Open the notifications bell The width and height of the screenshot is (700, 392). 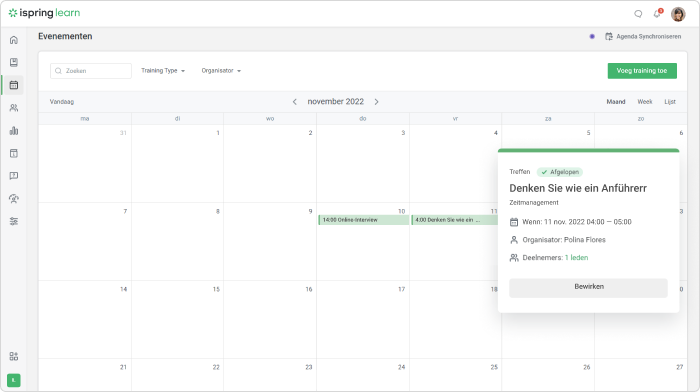(x=657, y=14)
